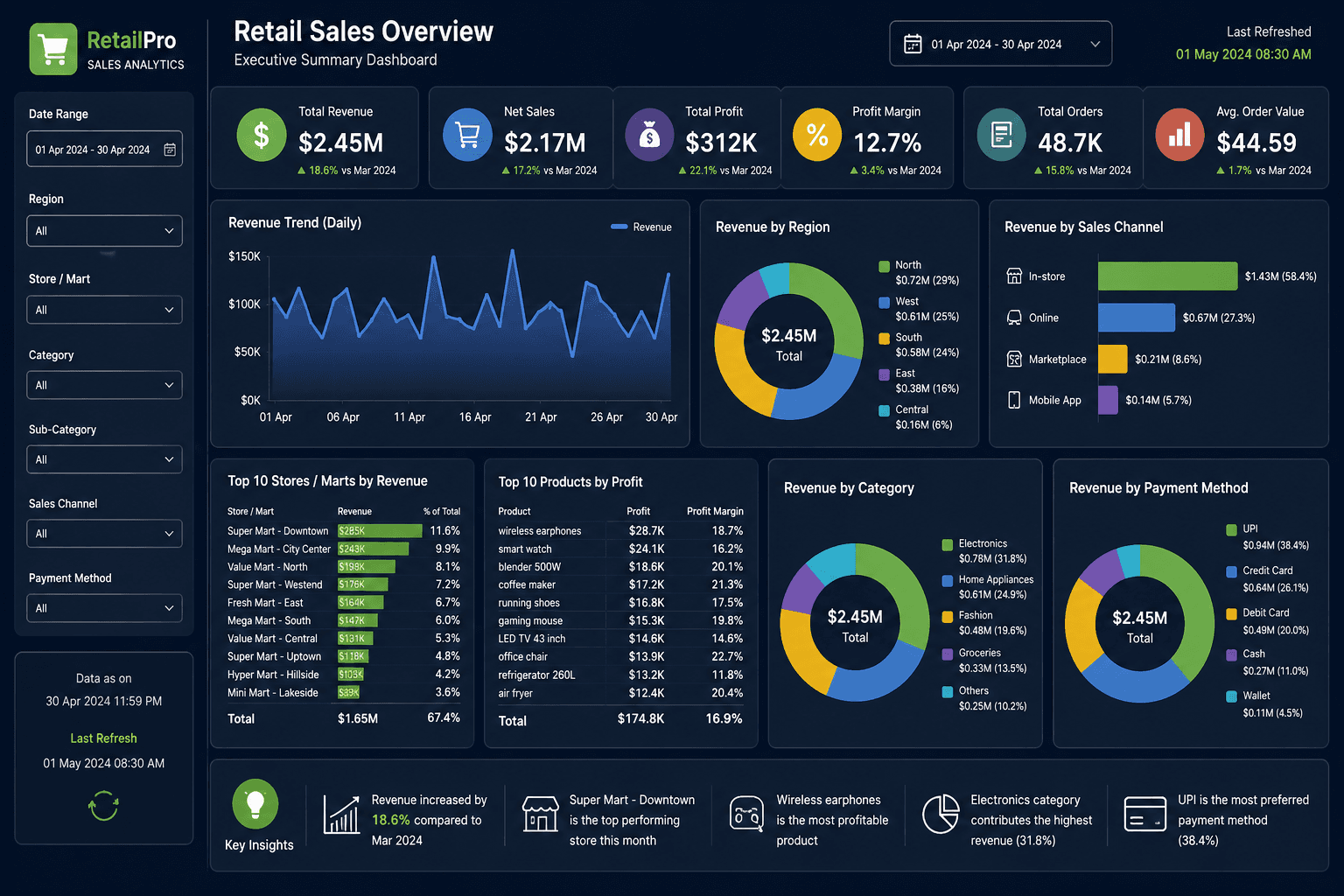Click the RetailPro shopping cart logo
Image resolution: width=1344 pixels, height=896 pixels.
[x=52, y=49]
